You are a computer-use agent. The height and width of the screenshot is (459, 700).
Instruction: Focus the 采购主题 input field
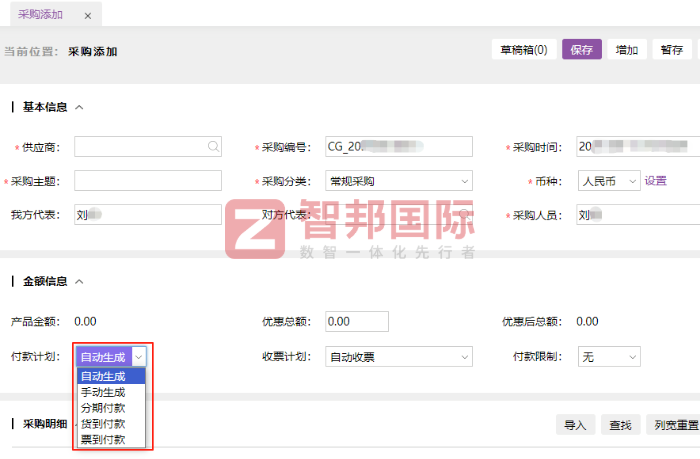tap(148, 181)
